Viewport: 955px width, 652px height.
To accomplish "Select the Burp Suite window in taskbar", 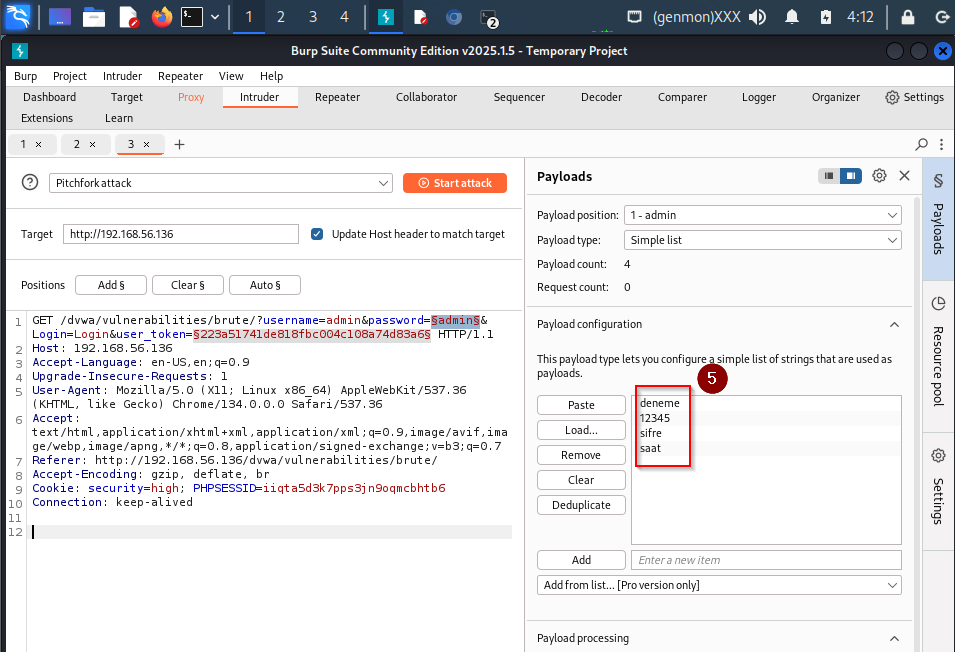I will click(x=386, y=17).
